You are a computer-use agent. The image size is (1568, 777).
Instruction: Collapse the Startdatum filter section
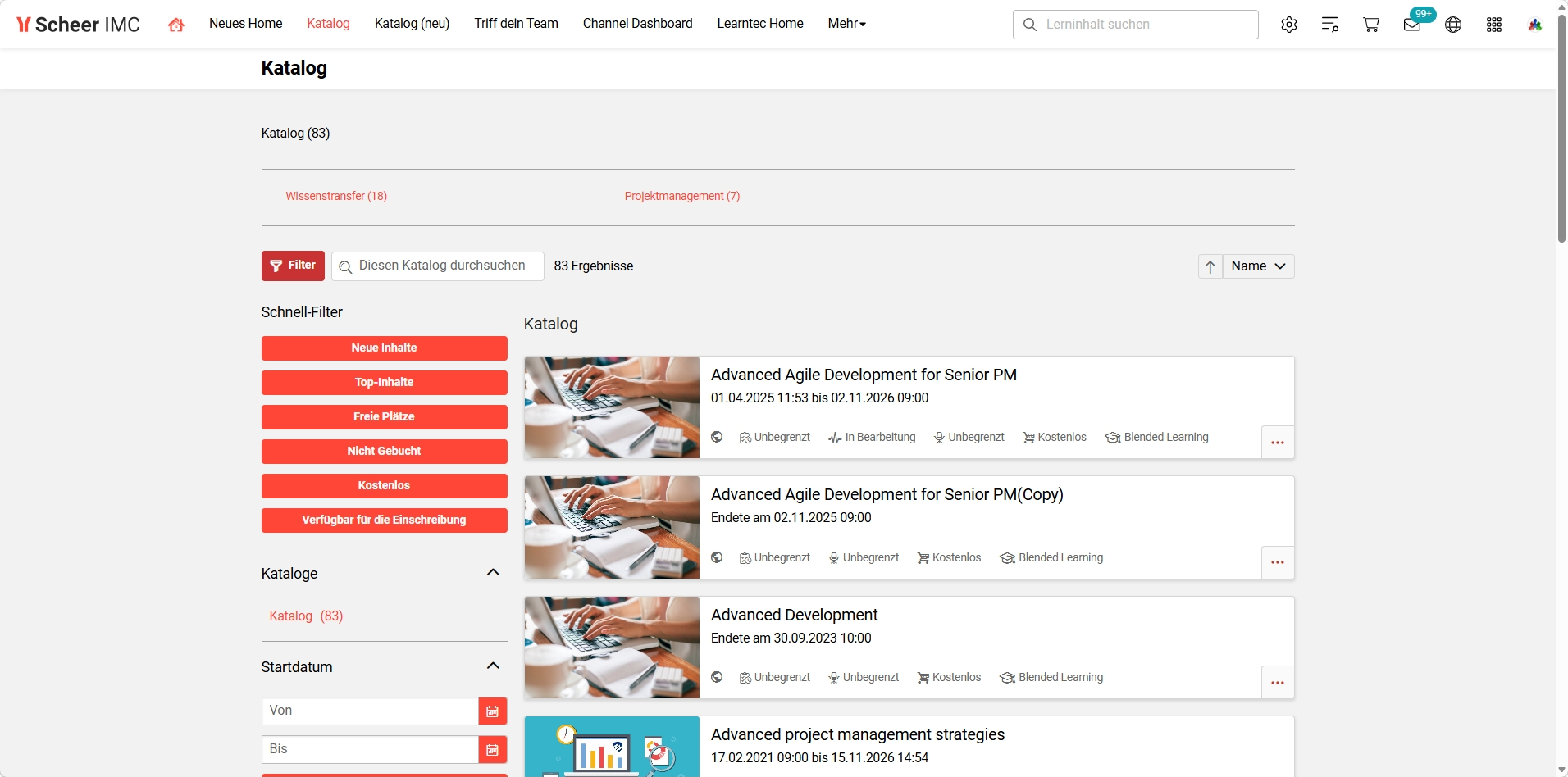point(493,666)
